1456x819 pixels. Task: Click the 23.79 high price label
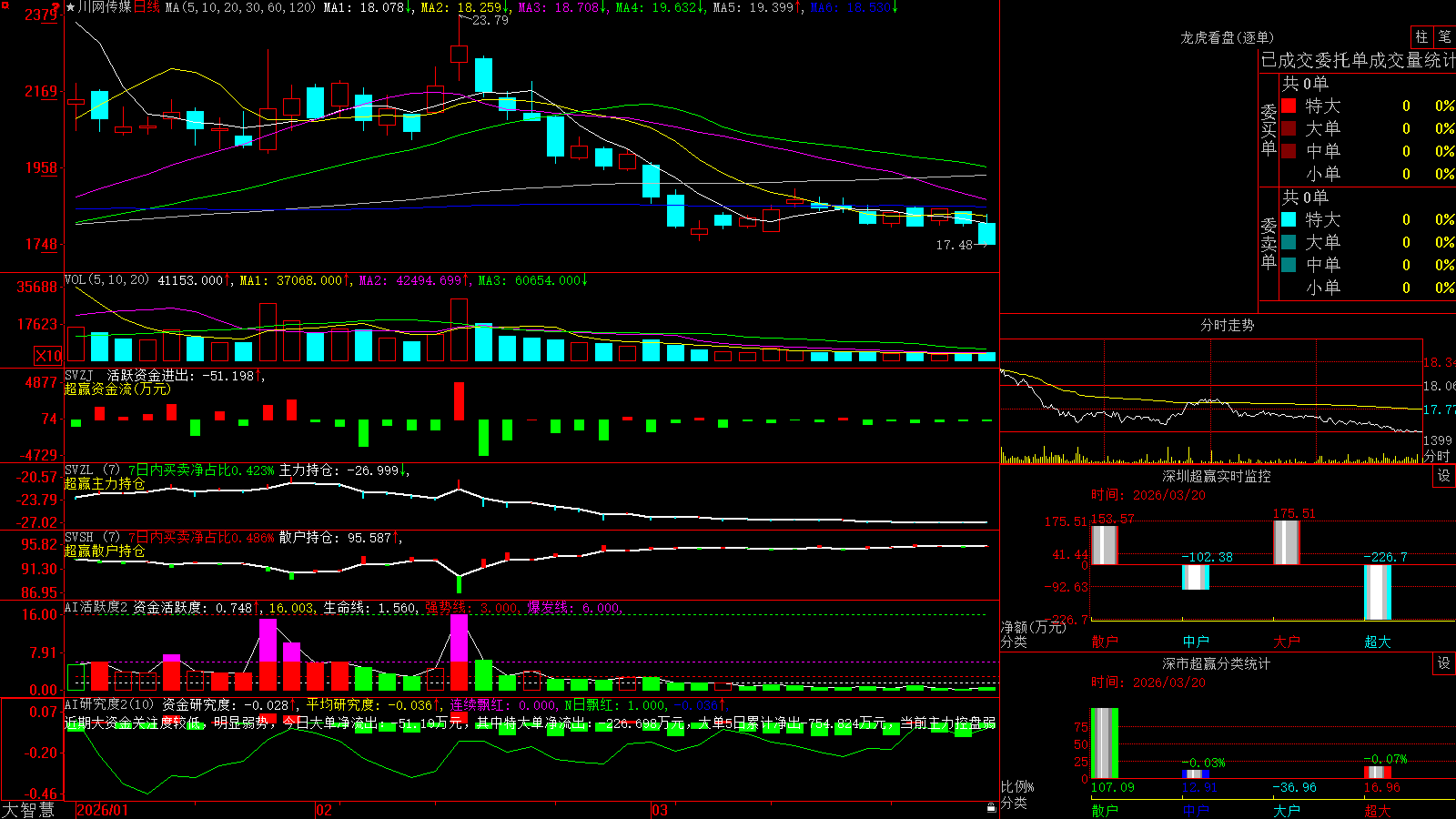tap(490, 20)
